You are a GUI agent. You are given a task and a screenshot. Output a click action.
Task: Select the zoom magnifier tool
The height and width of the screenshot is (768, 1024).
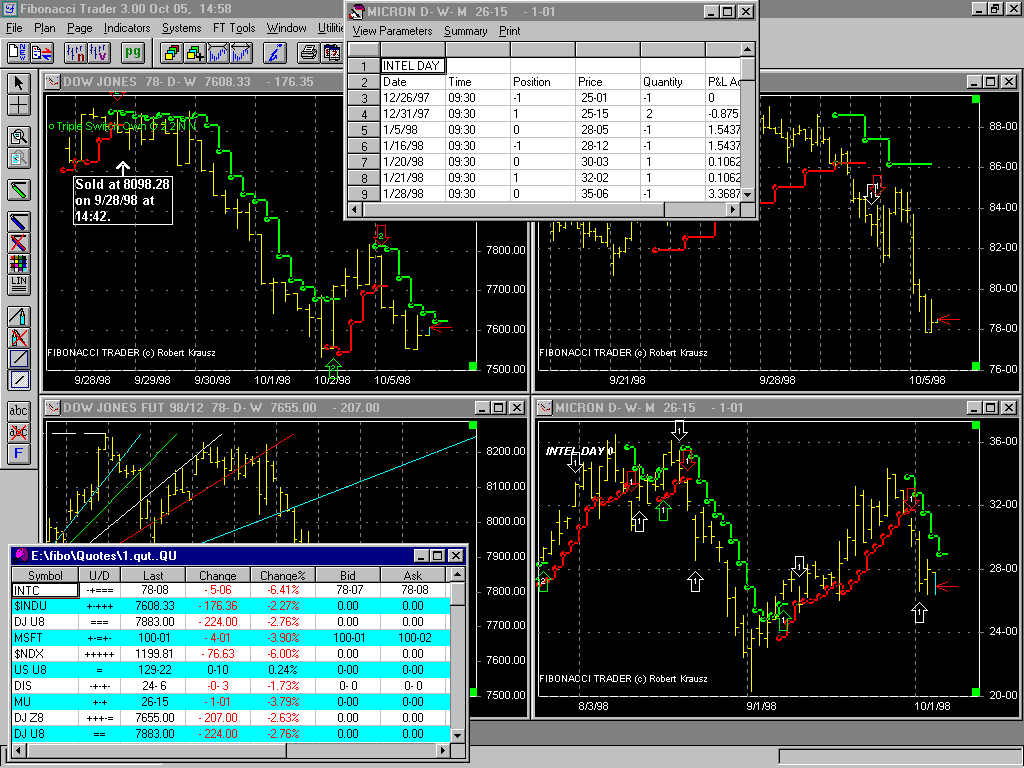pyautogui.click(x=18, y=136)
